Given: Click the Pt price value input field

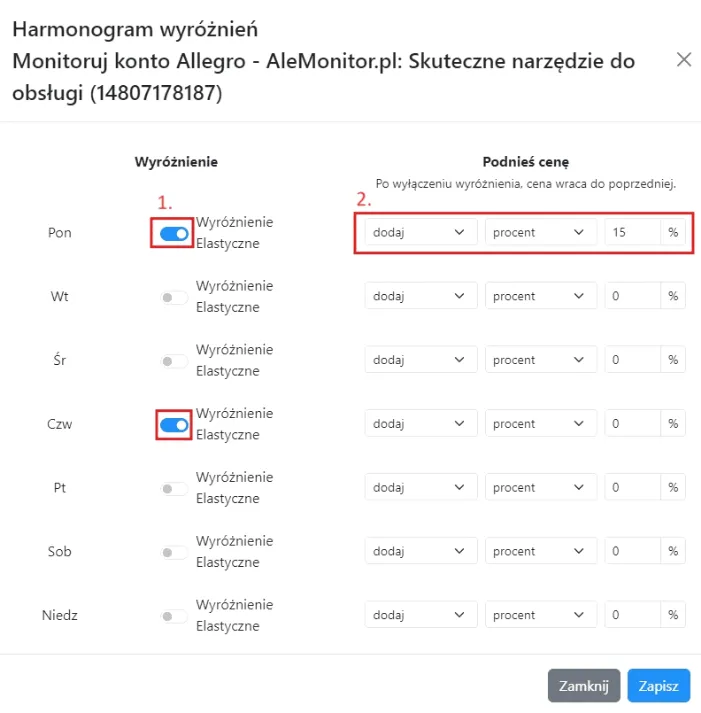Looking at the screenshot, I should coord(632,487).
